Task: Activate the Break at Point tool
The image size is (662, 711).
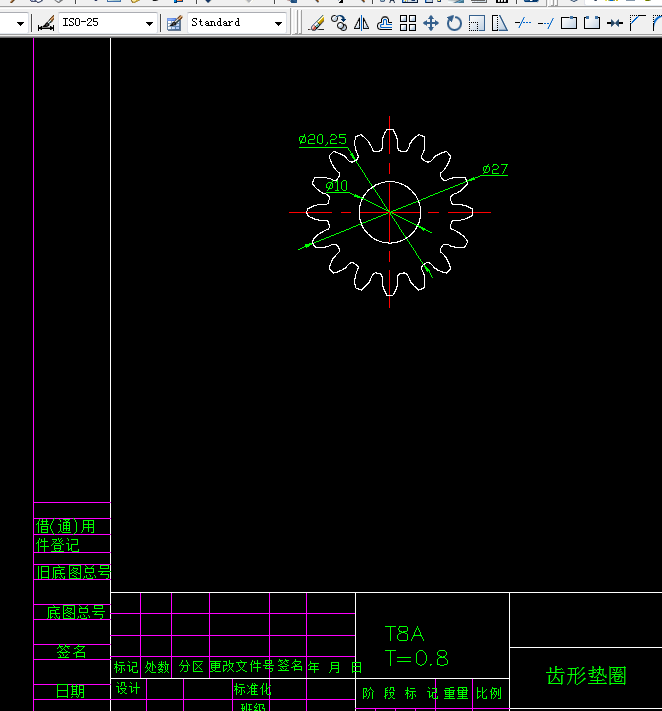Action: [569, 23]
